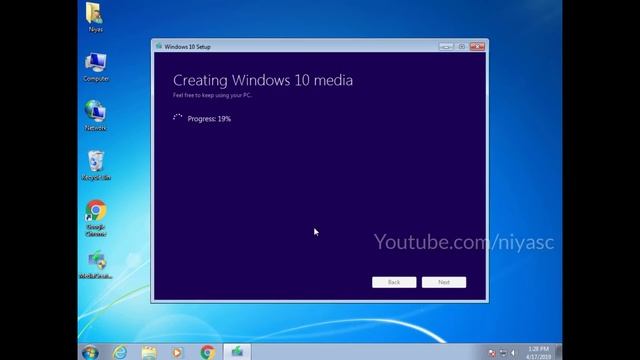Launch Internet Explorer from the taskbar
The height and width of the screenshot is (360, 640).
point(120,352)
